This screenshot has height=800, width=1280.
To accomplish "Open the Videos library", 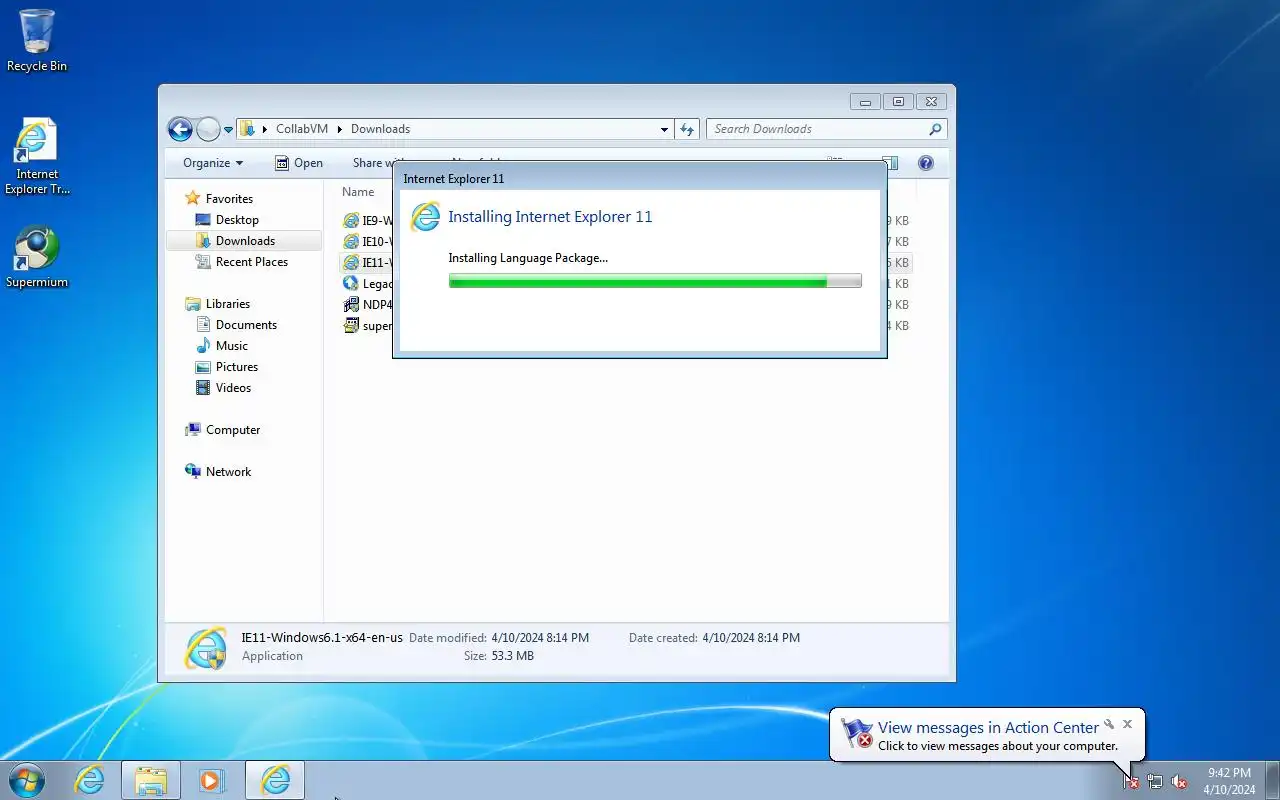I will (x=233, y=388).
